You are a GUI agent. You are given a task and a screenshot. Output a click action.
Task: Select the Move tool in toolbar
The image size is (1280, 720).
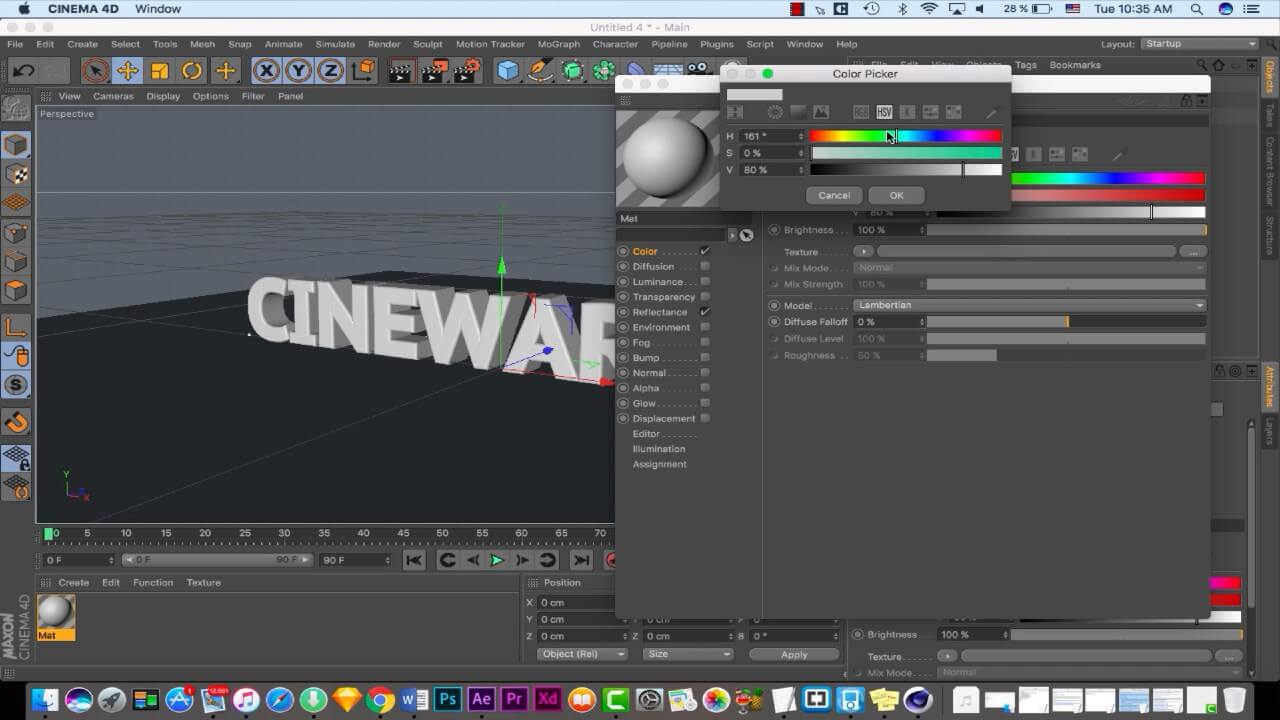click(127, 70)
